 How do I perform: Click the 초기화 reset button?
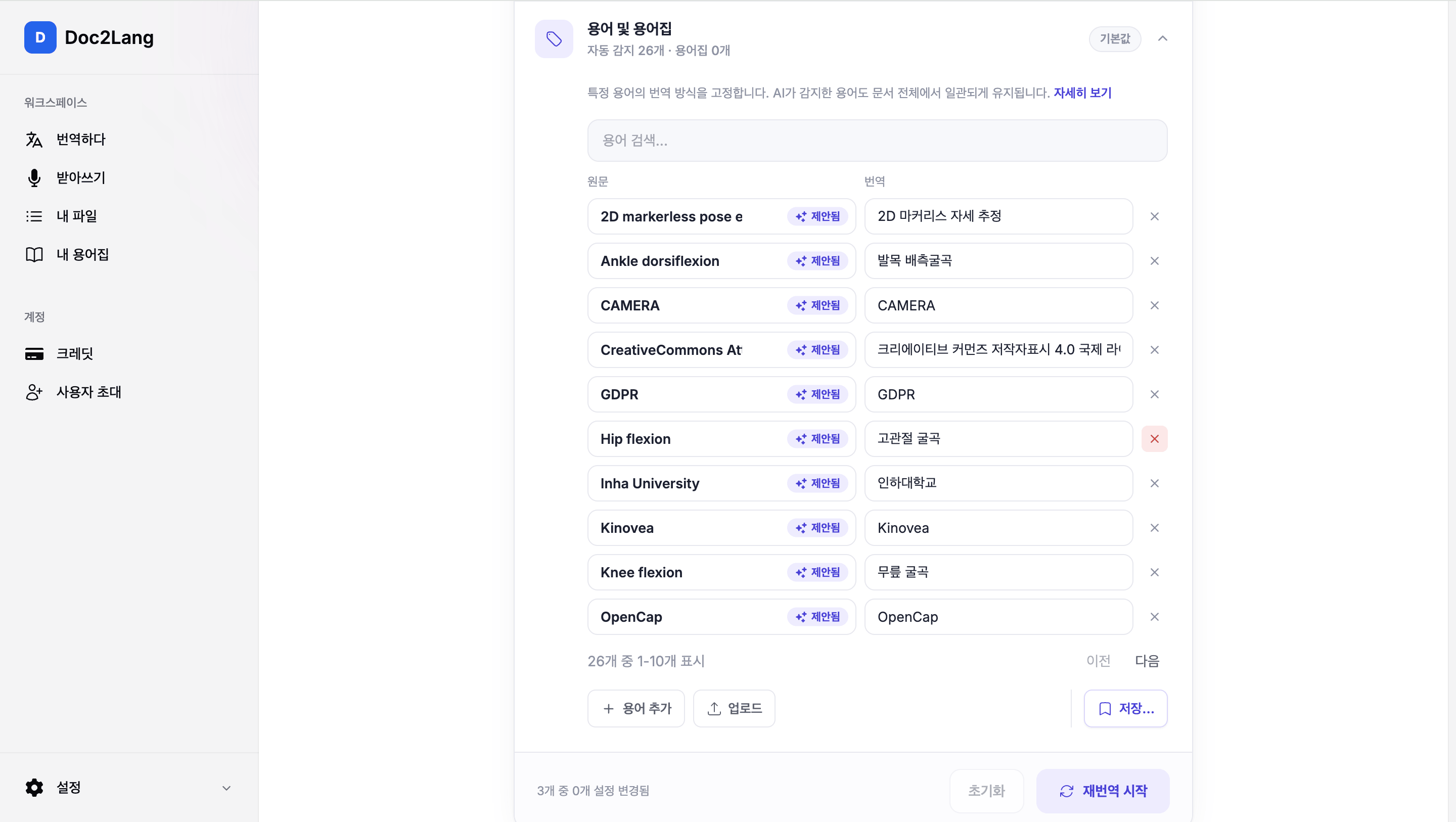point(986,791)
